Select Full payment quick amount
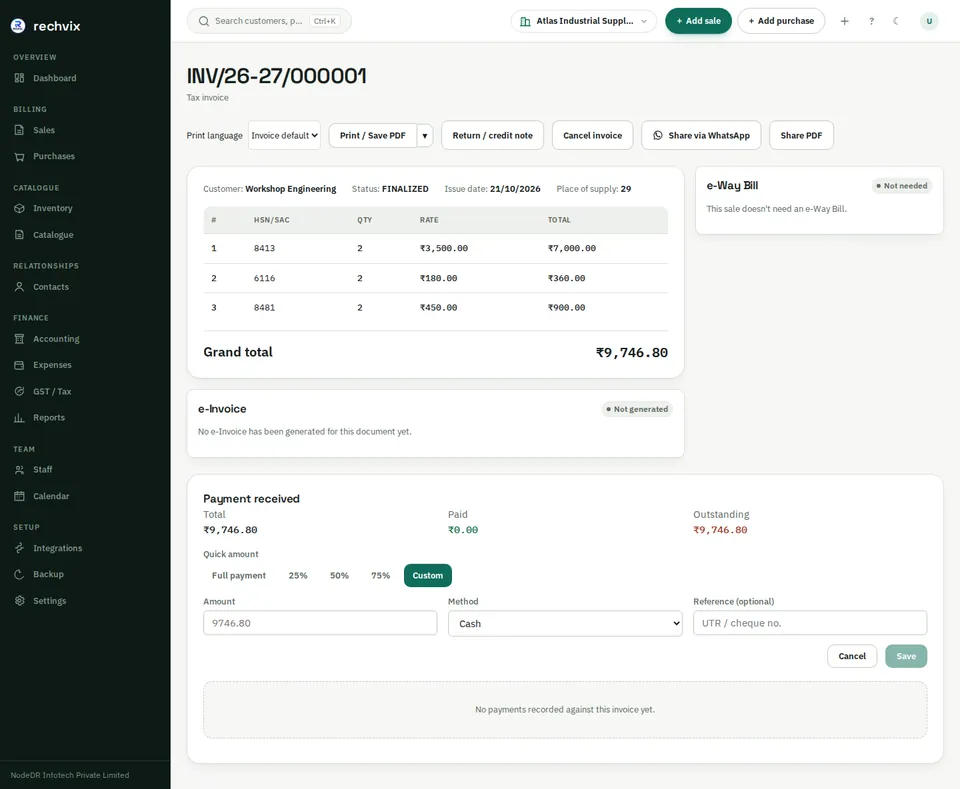The width and height of the screenshot is (960, 789). [x=239, y=575]
